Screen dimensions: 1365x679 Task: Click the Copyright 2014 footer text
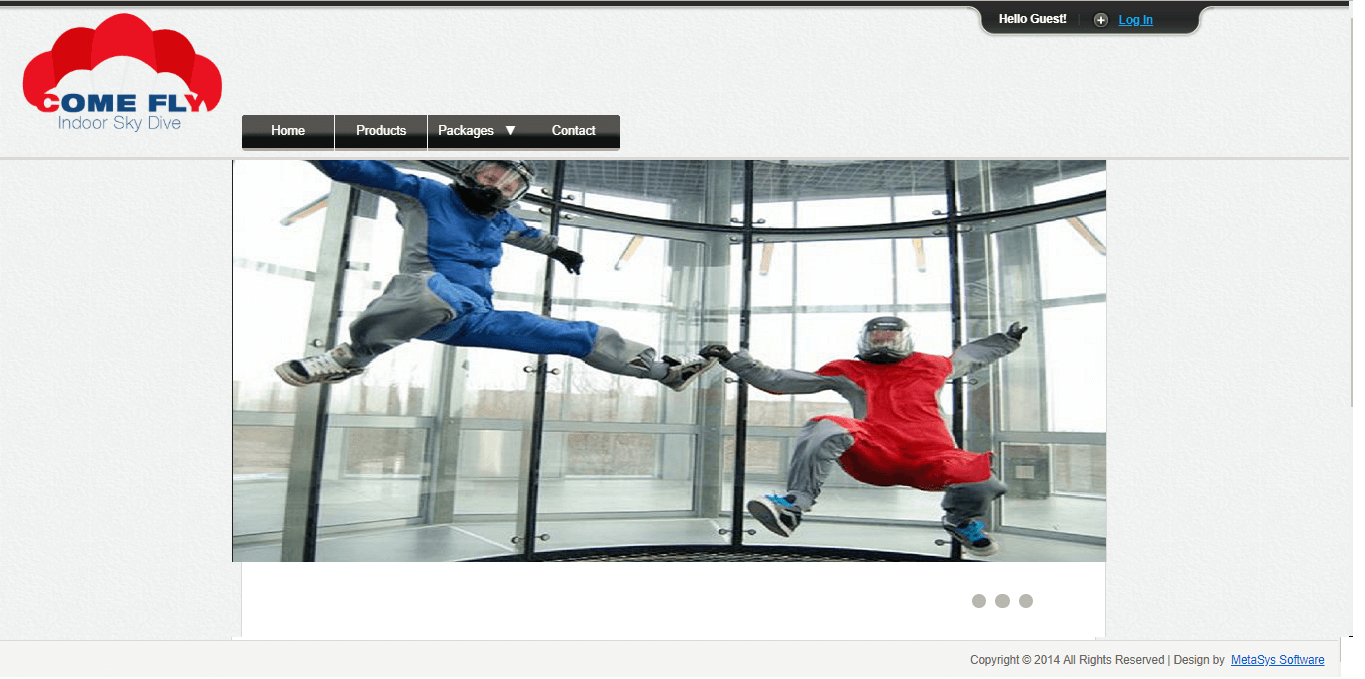point(1066,660)
